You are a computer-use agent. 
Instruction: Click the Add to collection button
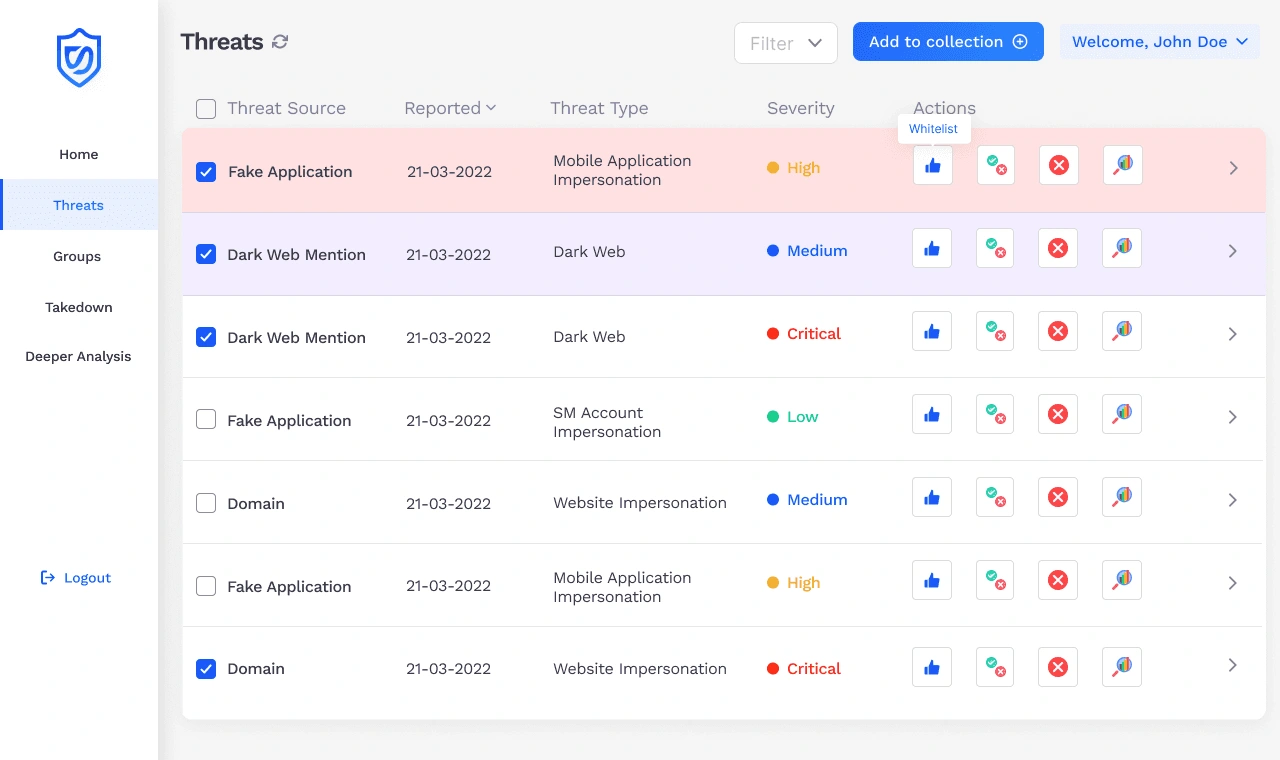(948, 42)
